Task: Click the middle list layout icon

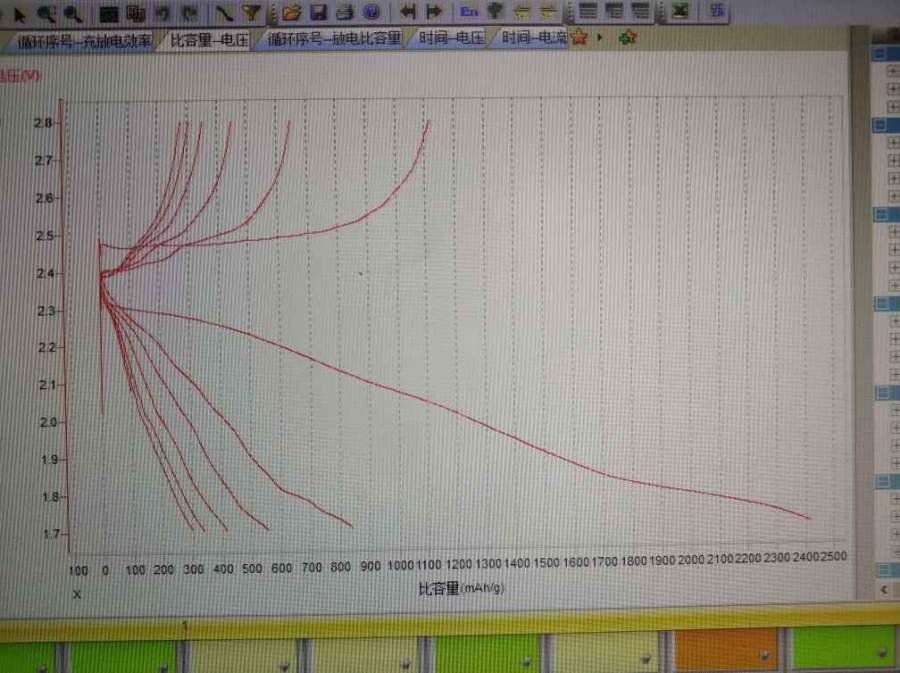Action: click(x=615, y=10)
